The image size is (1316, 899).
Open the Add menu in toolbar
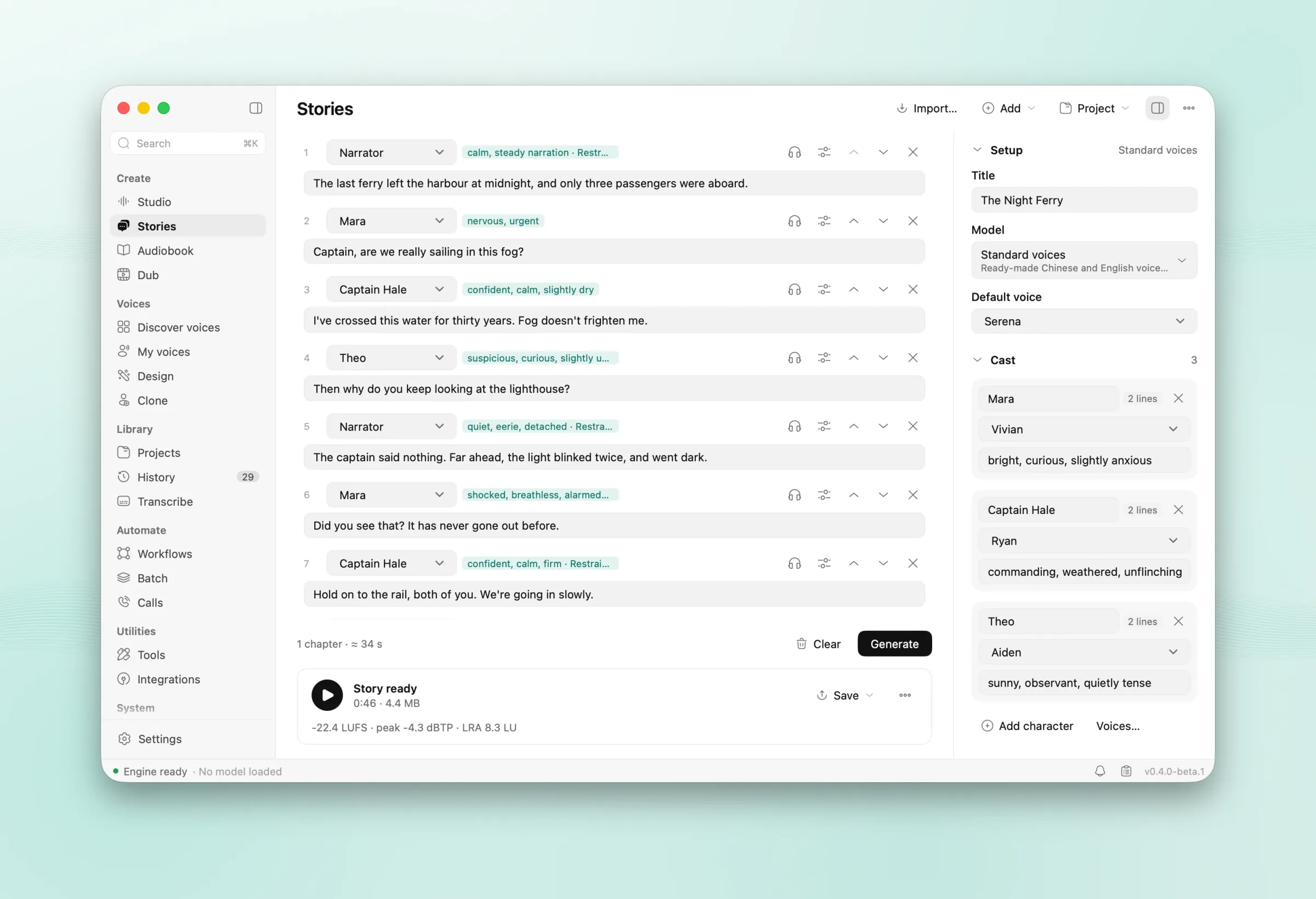click(1008, 108)
